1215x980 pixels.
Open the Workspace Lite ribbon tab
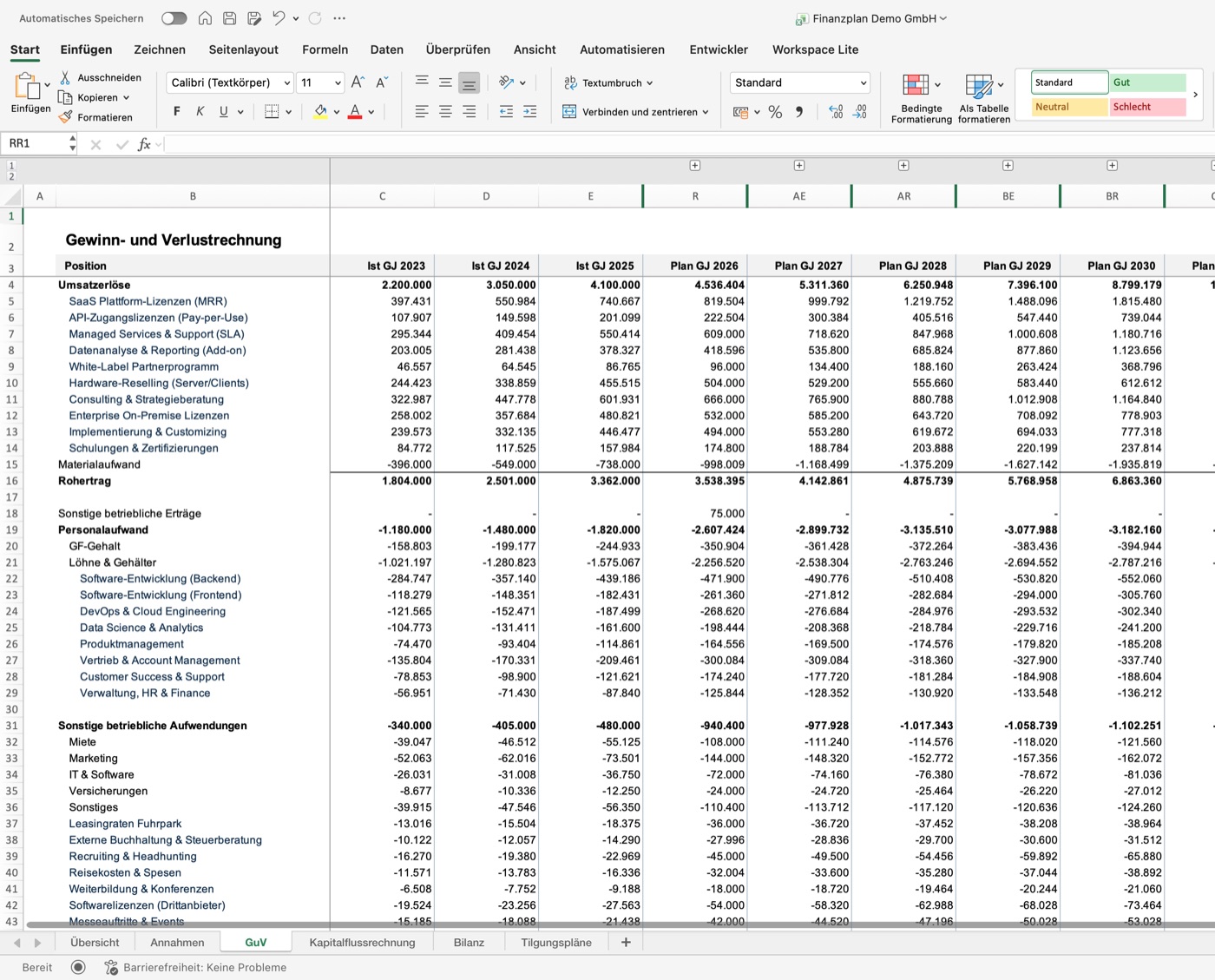[816, 49]
